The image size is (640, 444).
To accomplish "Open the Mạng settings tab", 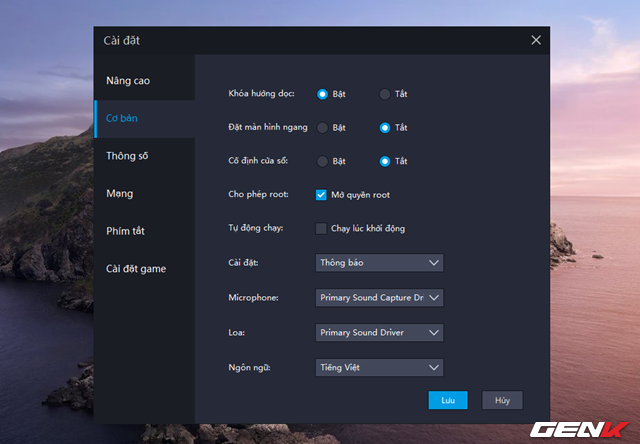I will coord(144,193).
